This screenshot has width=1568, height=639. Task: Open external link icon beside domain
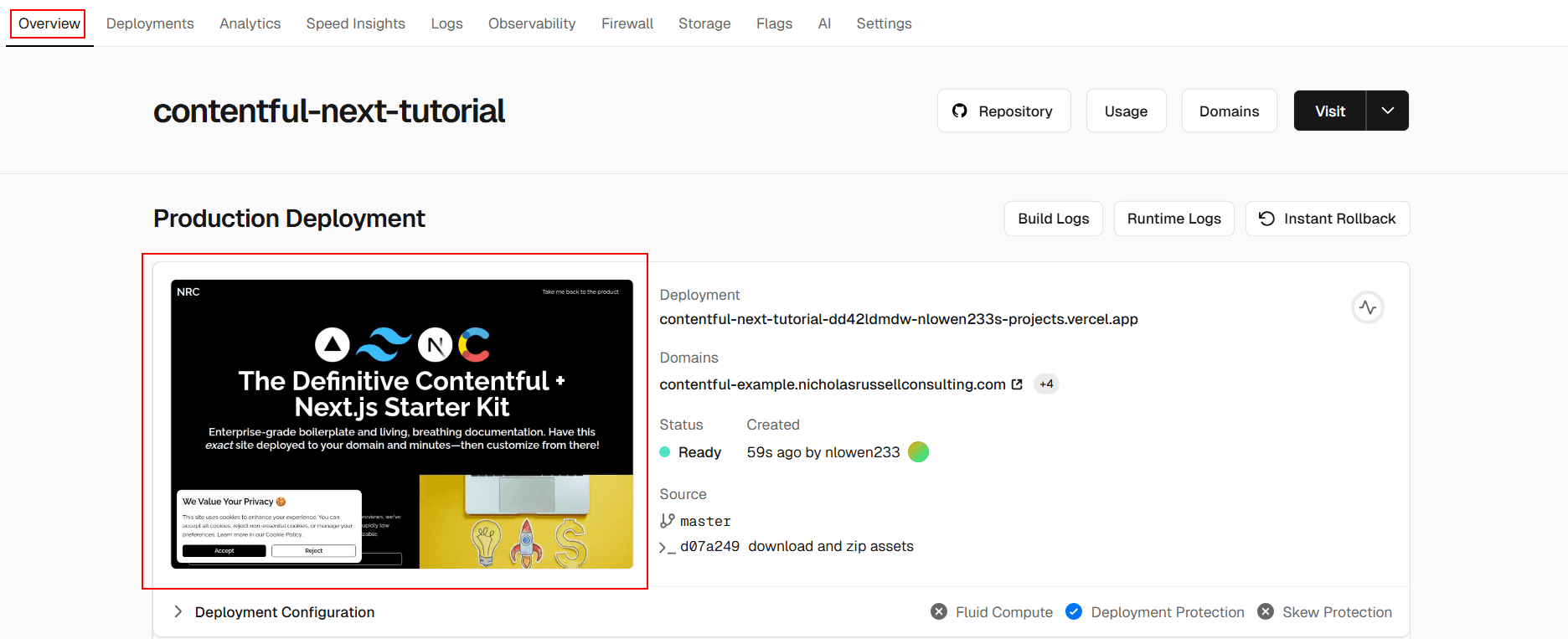pos(1017,384)
